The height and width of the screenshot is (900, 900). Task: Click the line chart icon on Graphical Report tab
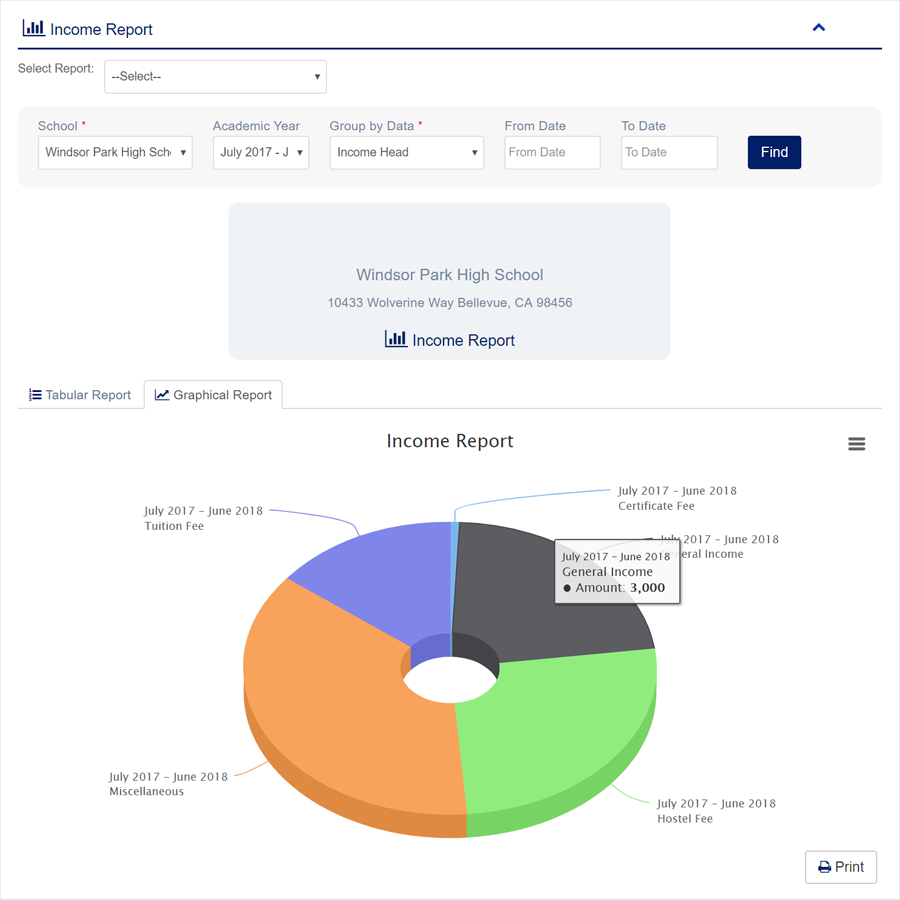click(x=162, y=395)
